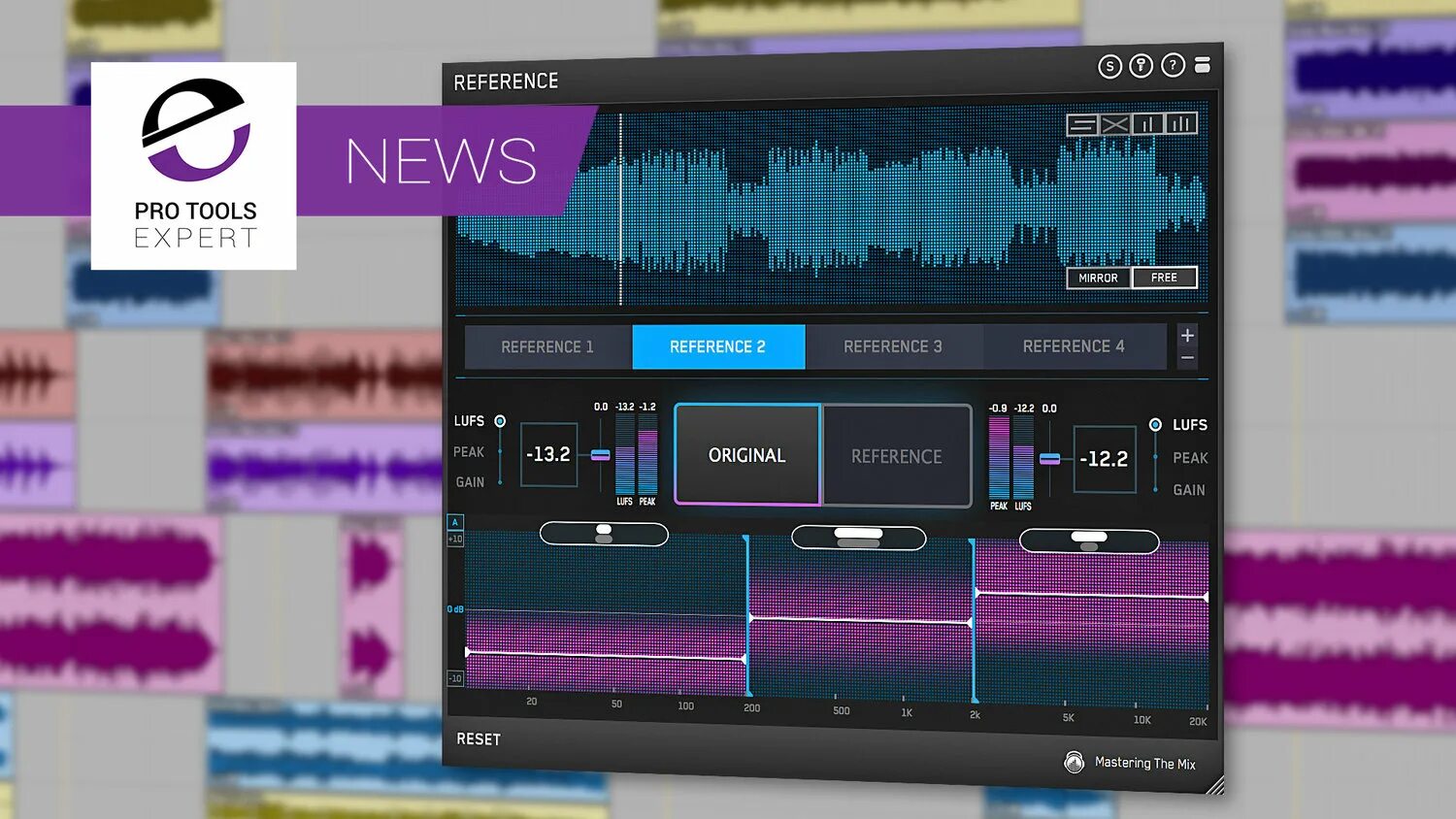
Task: Toggle the A button above +10
Action: point(454,522)
